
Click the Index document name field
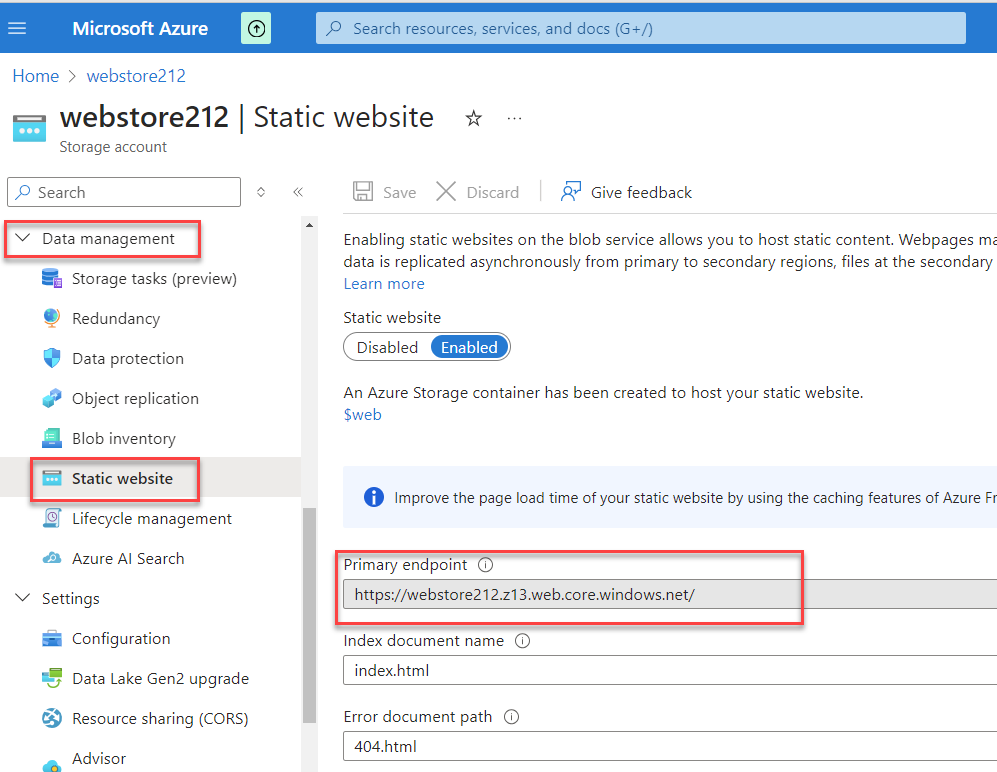tap(660, 671)
